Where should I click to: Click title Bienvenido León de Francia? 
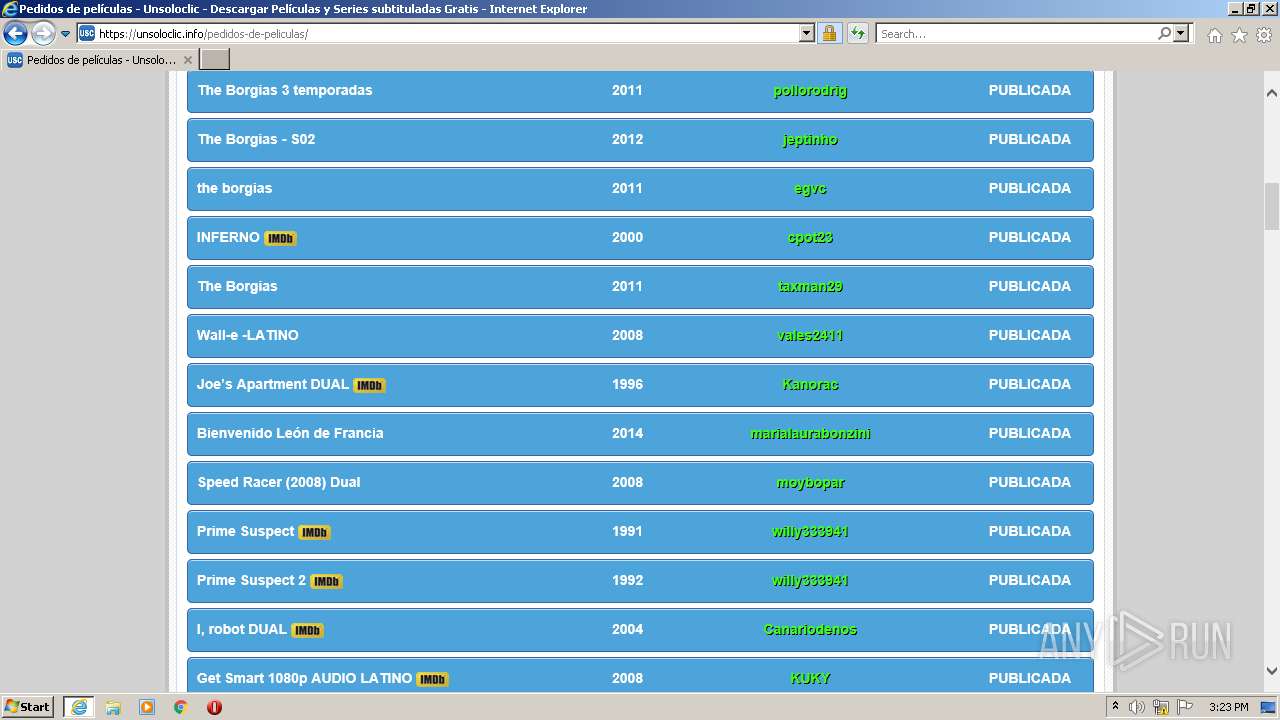coord(290,433)
